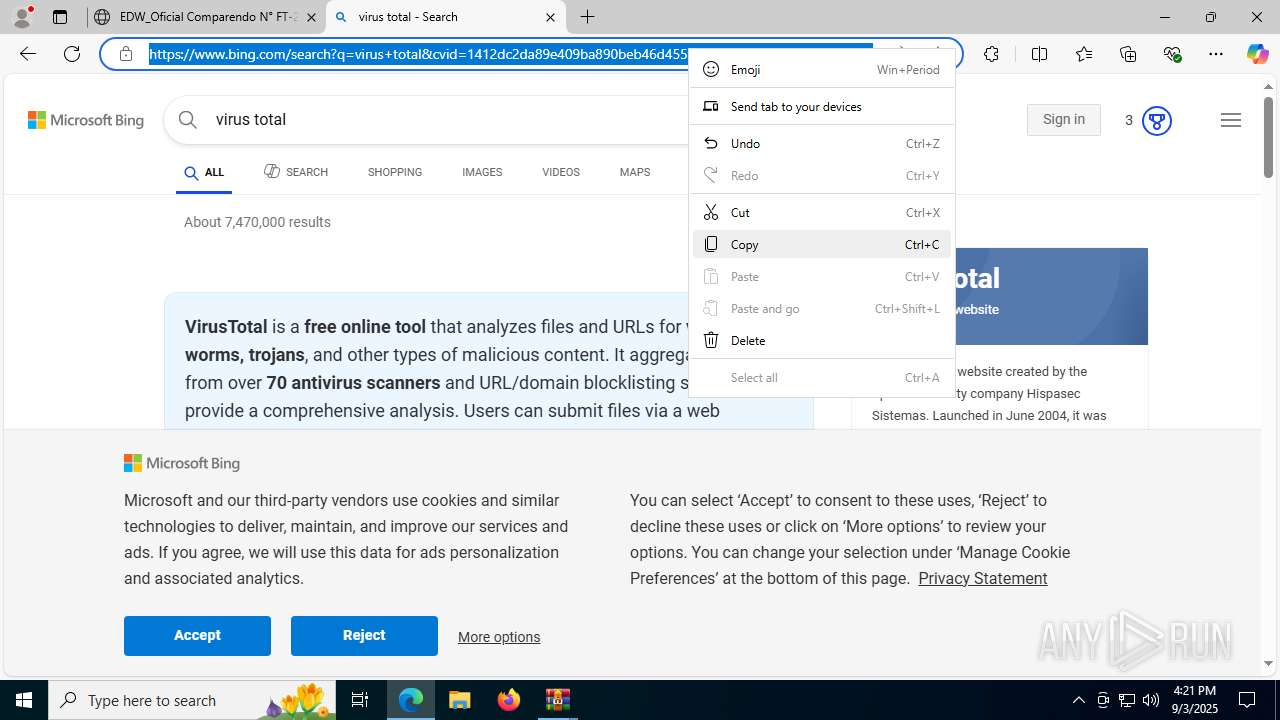Open Browser essentials heart icon

pyautogui.click(x=1172, y=54)
